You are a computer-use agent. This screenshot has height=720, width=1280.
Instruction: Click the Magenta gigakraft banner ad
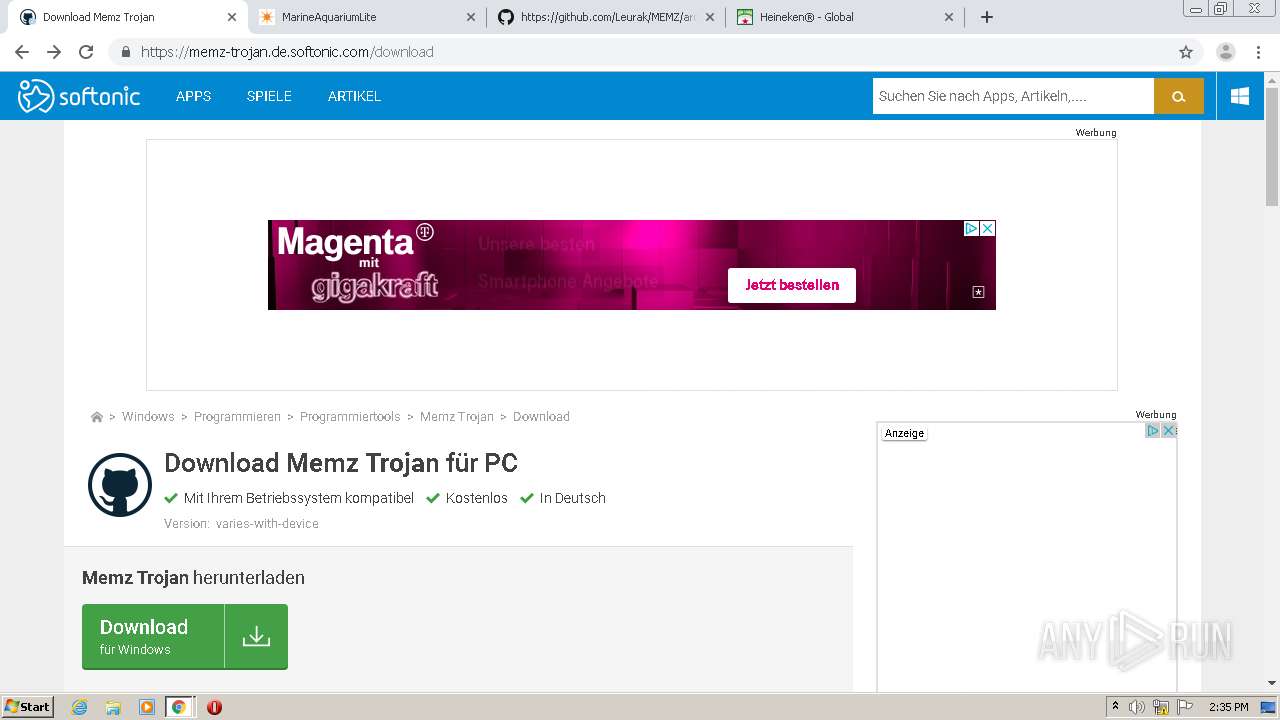coord(632,265)
